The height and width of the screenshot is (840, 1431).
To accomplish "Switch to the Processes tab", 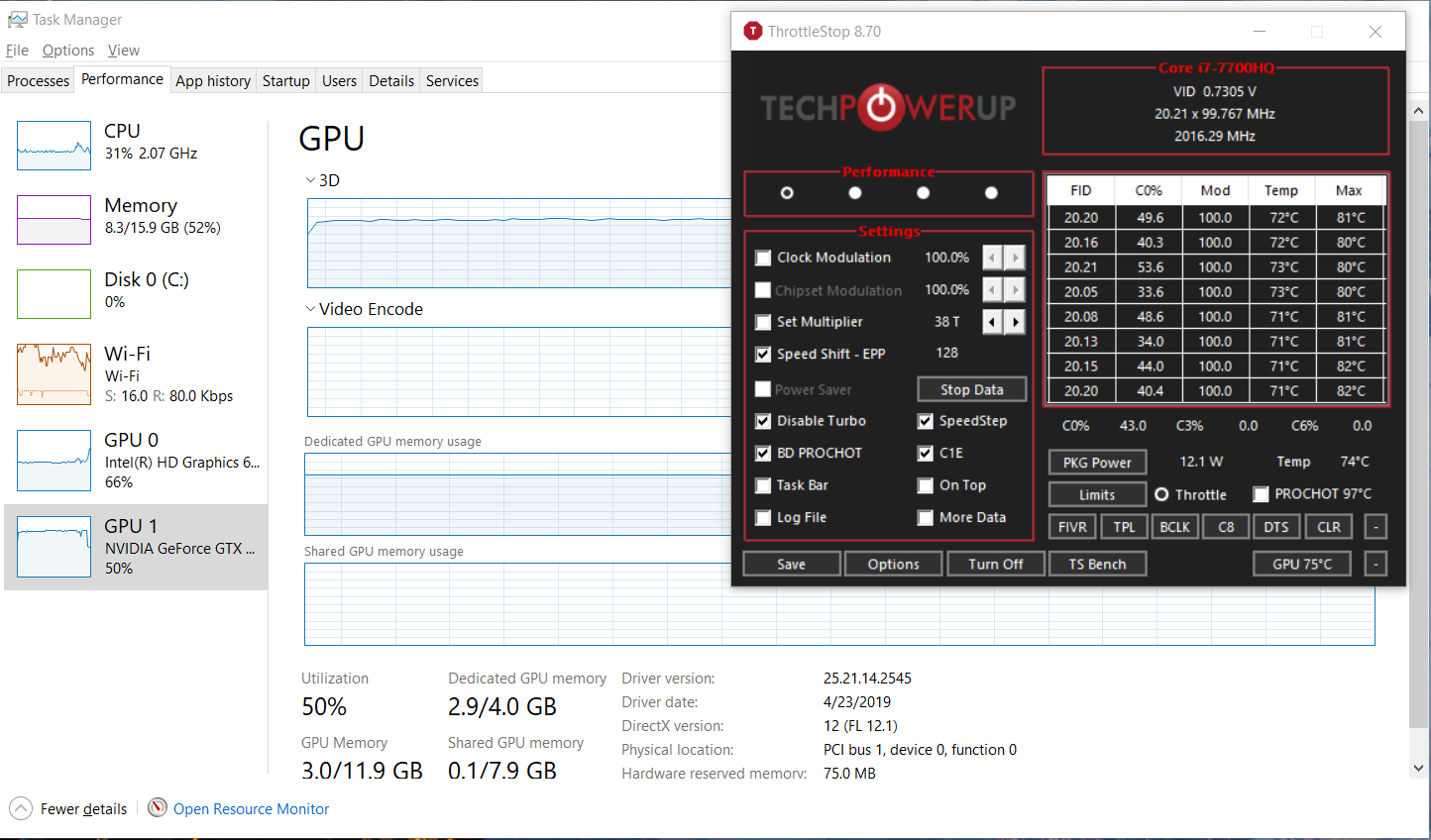I will tap(38, 81).
